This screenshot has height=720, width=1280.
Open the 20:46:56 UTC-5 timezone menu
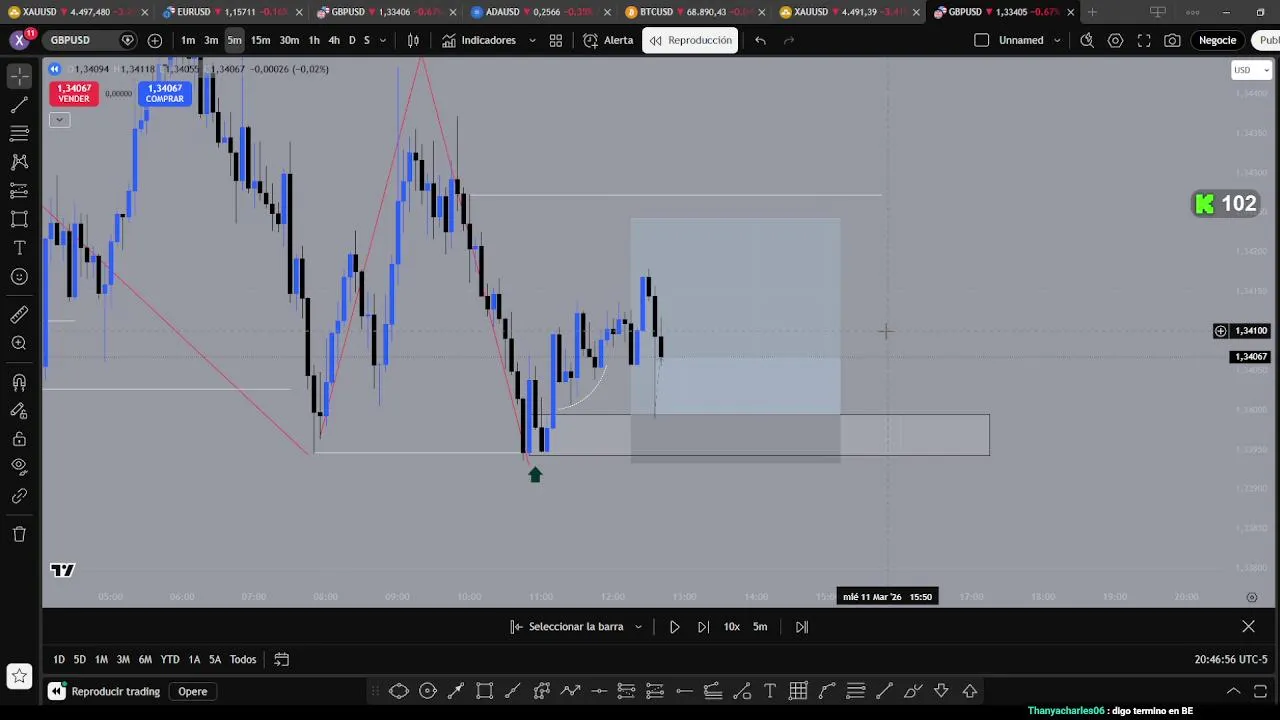[x=1231, y=659]
